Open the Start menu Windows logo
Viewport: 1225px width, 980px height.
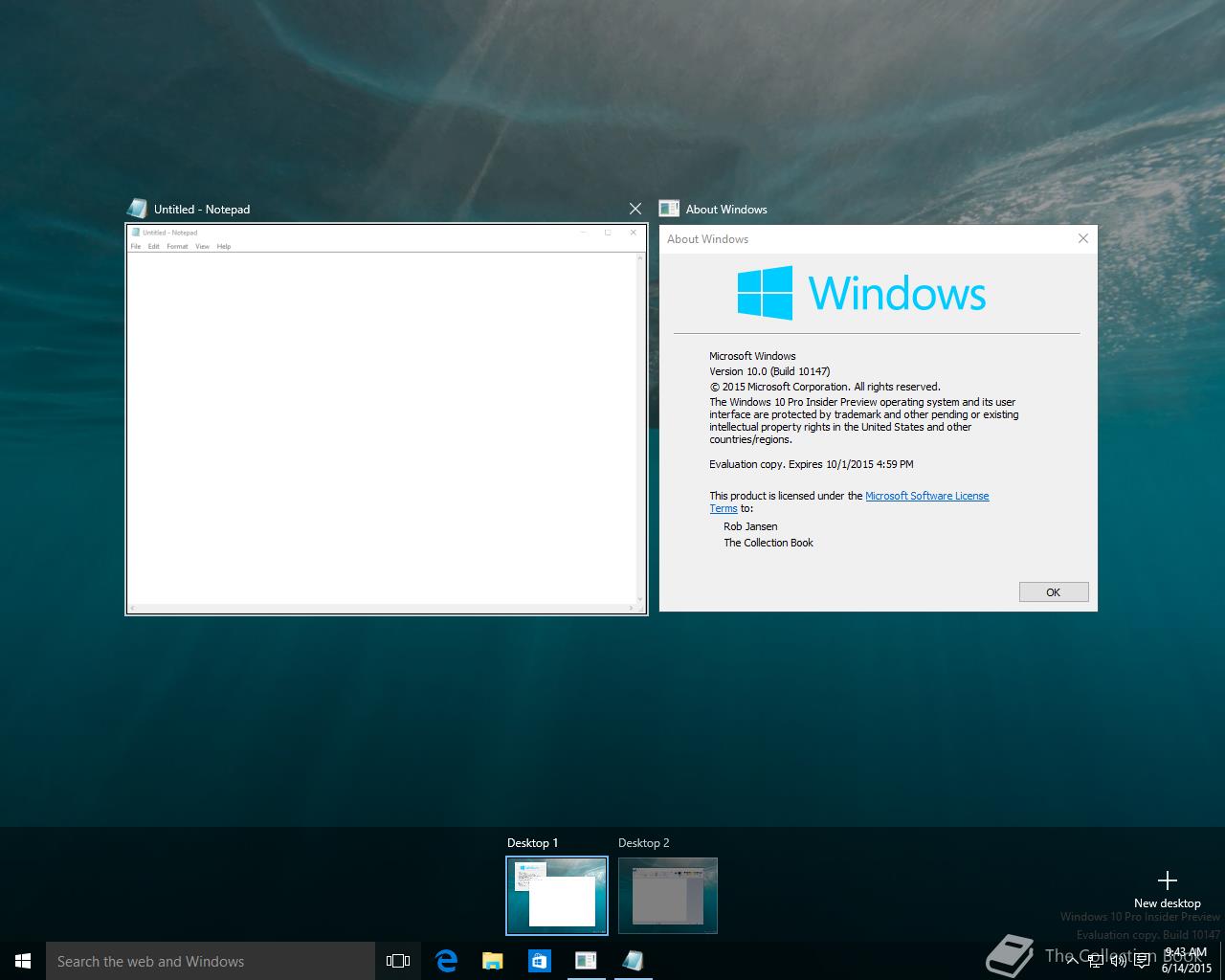point(23,961)
